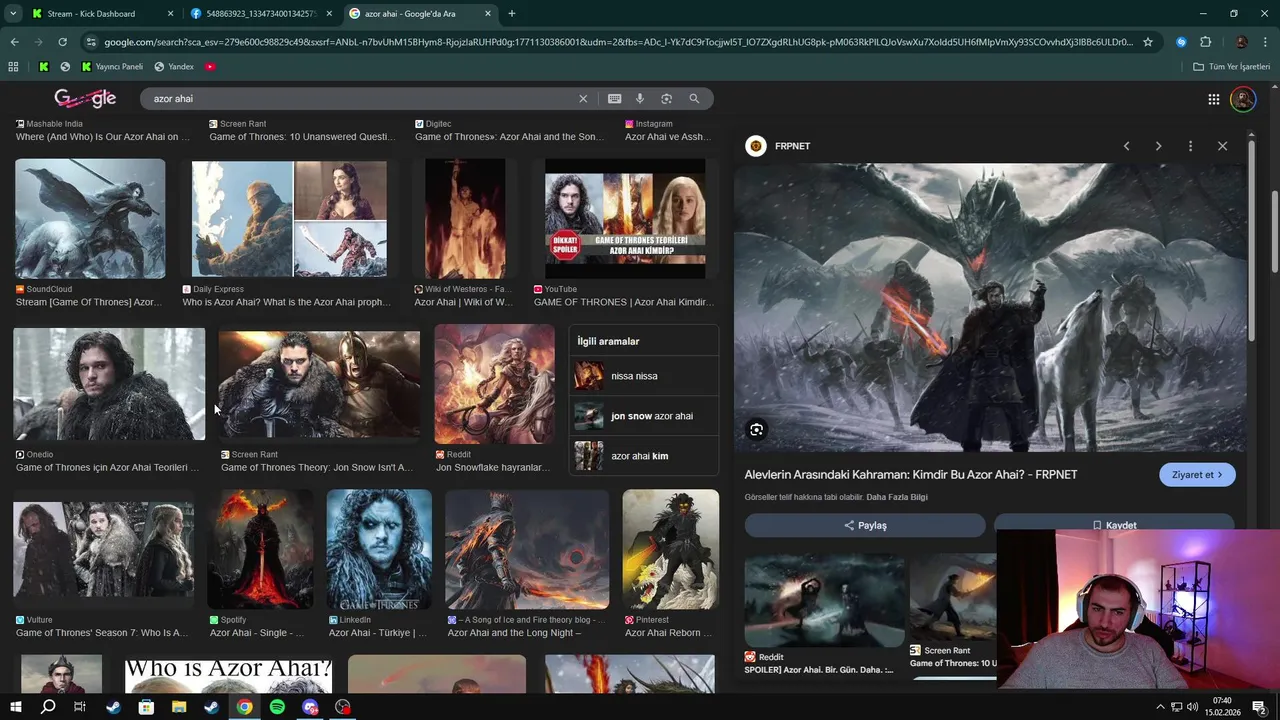Open a new browser tab
Image resolution: width=1280 pixels, height=720 pixels.
(512, 14)
